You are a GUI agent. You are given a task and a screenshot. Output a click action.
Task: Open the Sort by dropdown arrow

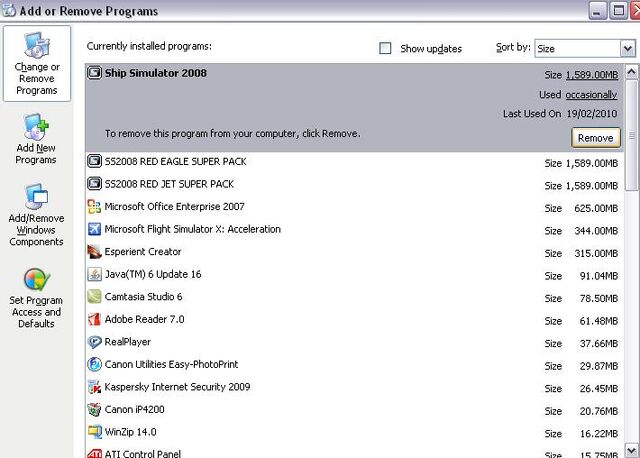coord(628,49)
